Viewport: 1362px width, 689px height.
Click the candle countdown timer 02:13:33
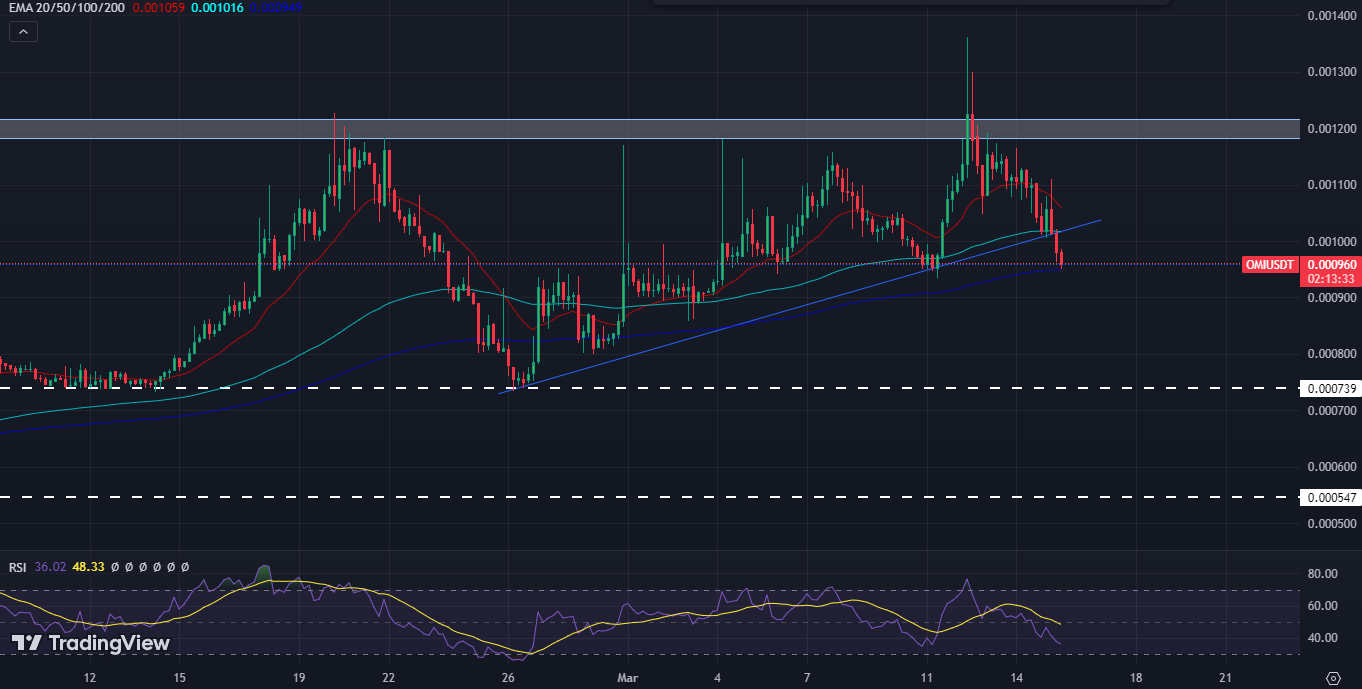1329,279
